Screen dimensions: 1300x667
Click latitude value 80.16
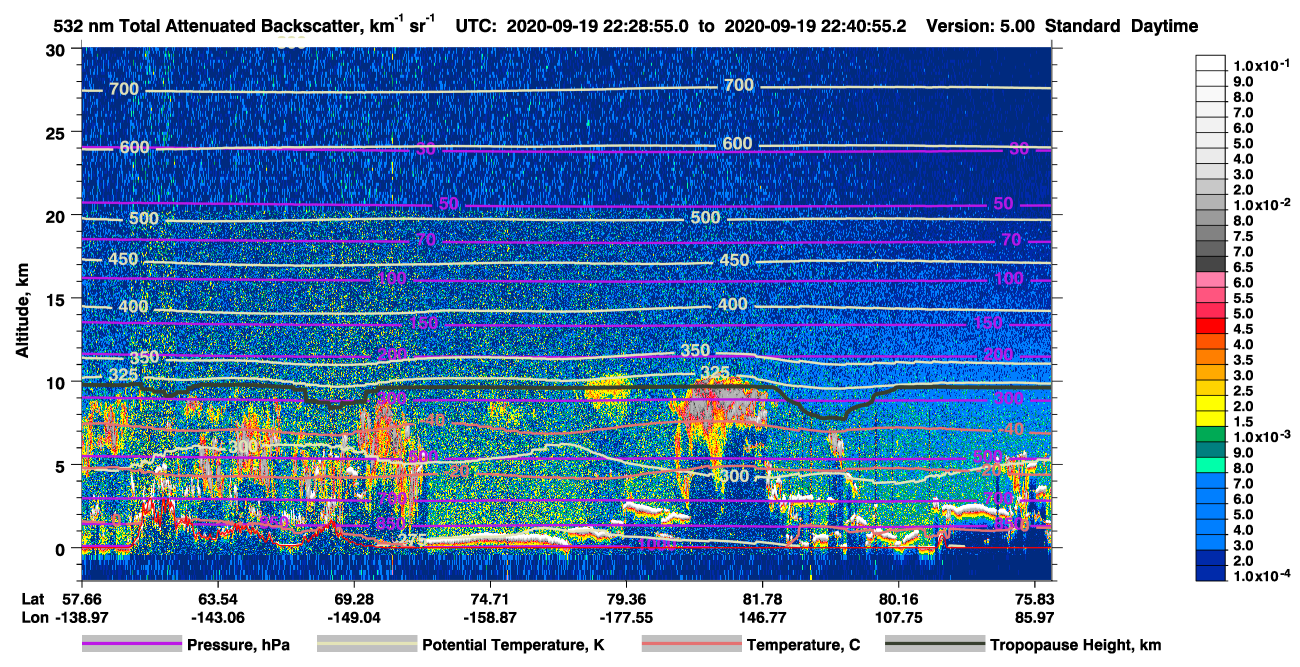pos(899,600)
